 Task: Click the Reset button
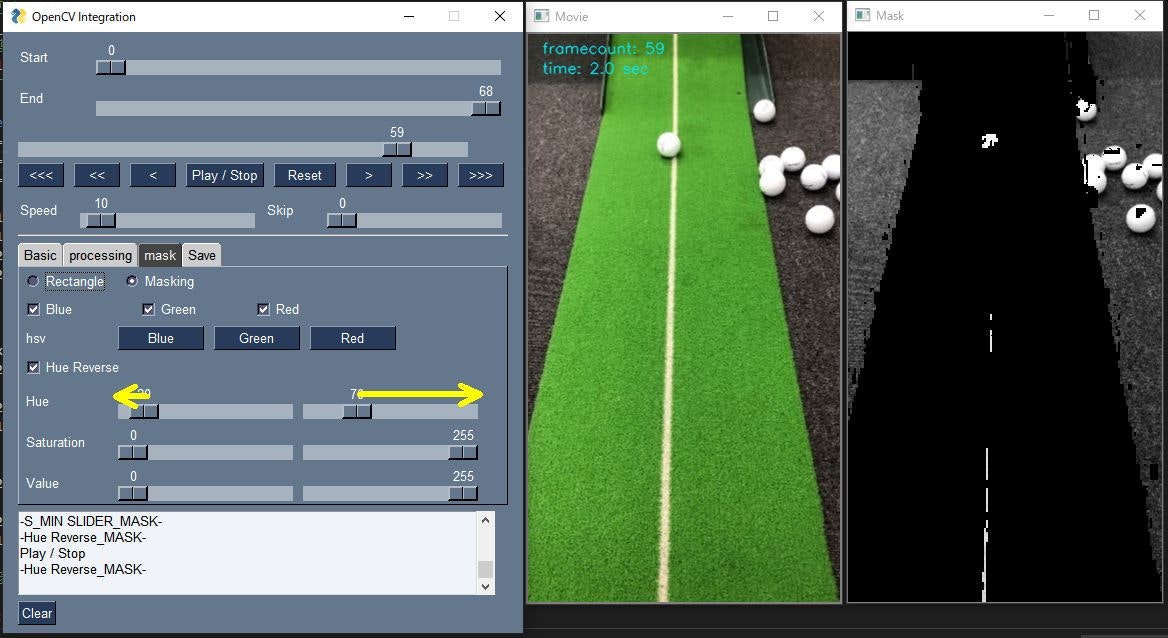pos(305,175)
